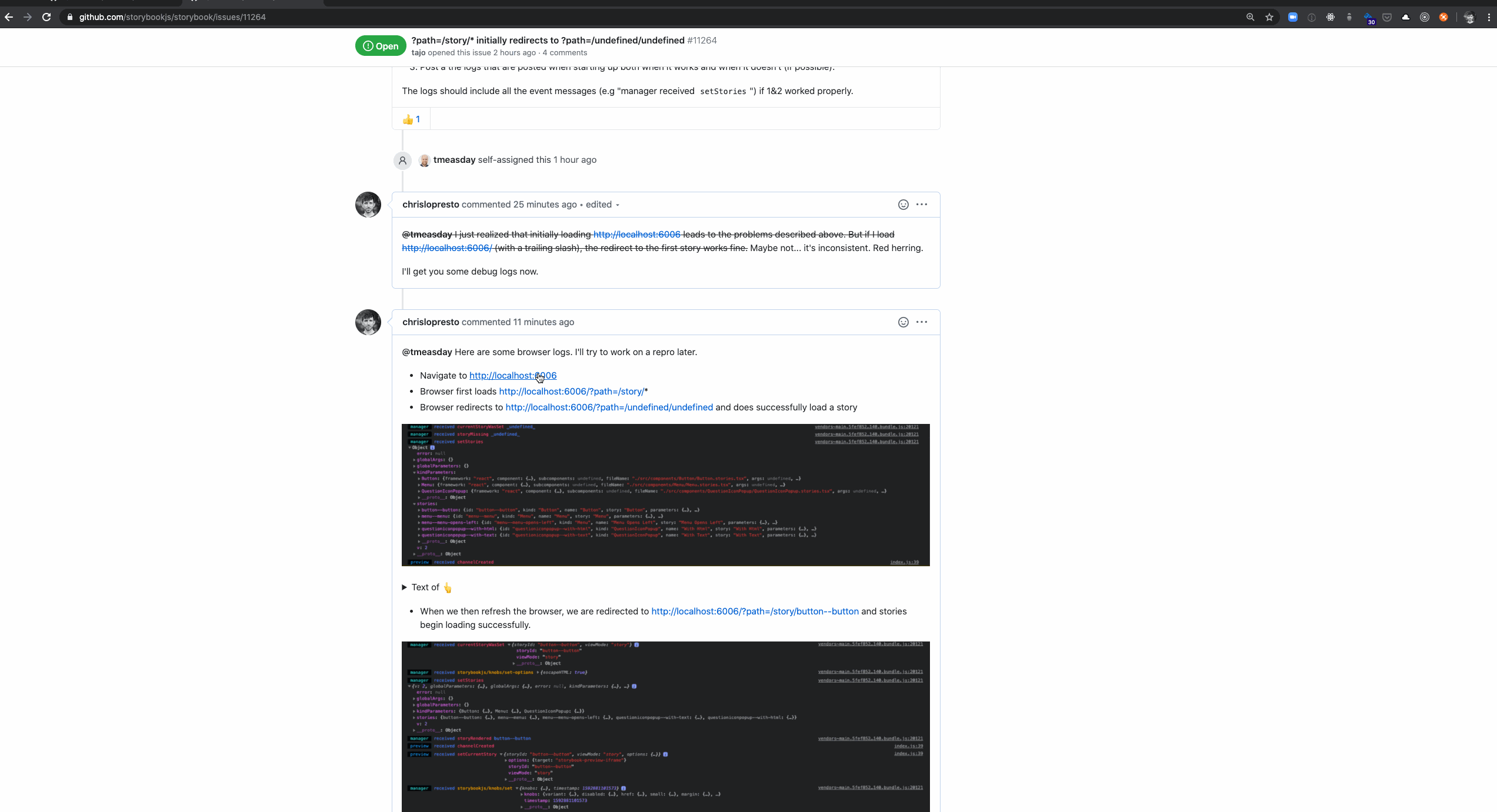The width and height of the screenshot is (1497, 812).
Task: Open the first console log screenshot
Action: click(665, 495)
